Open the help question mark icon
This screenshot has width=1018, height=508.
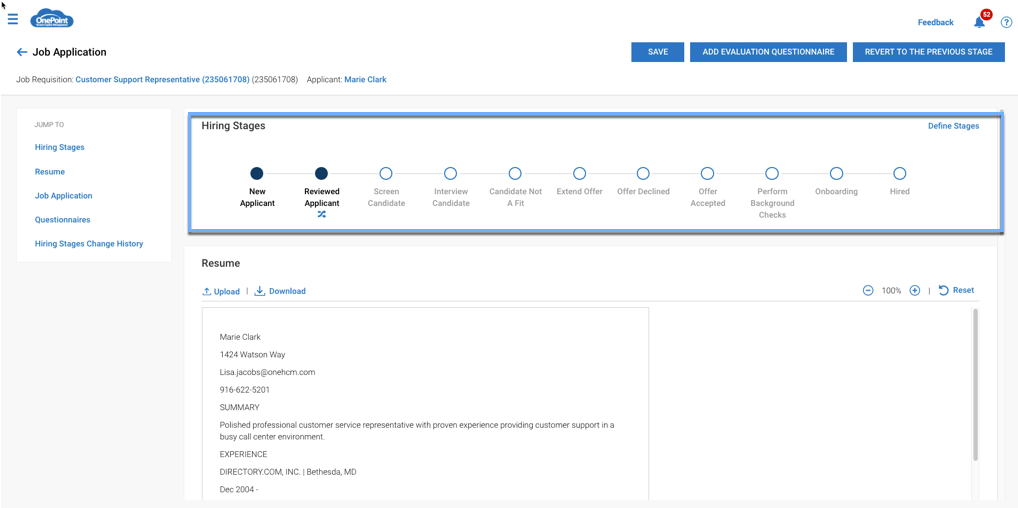click(1006, 23)
